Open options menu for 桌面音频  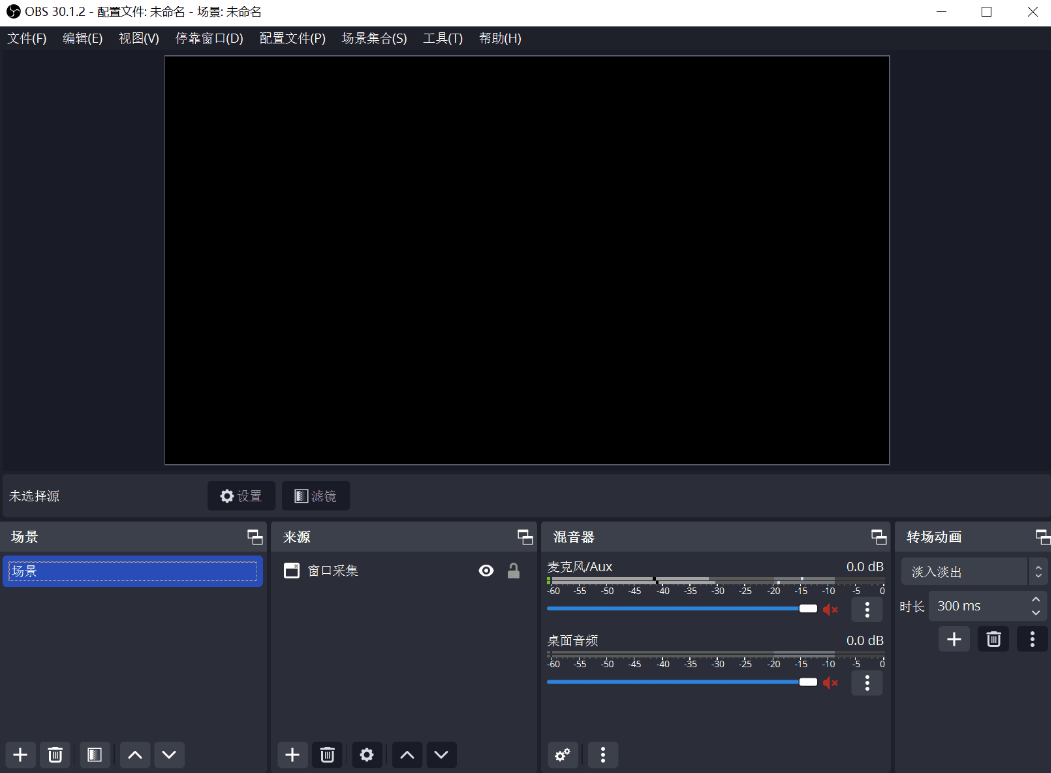[x=866, y=682]
